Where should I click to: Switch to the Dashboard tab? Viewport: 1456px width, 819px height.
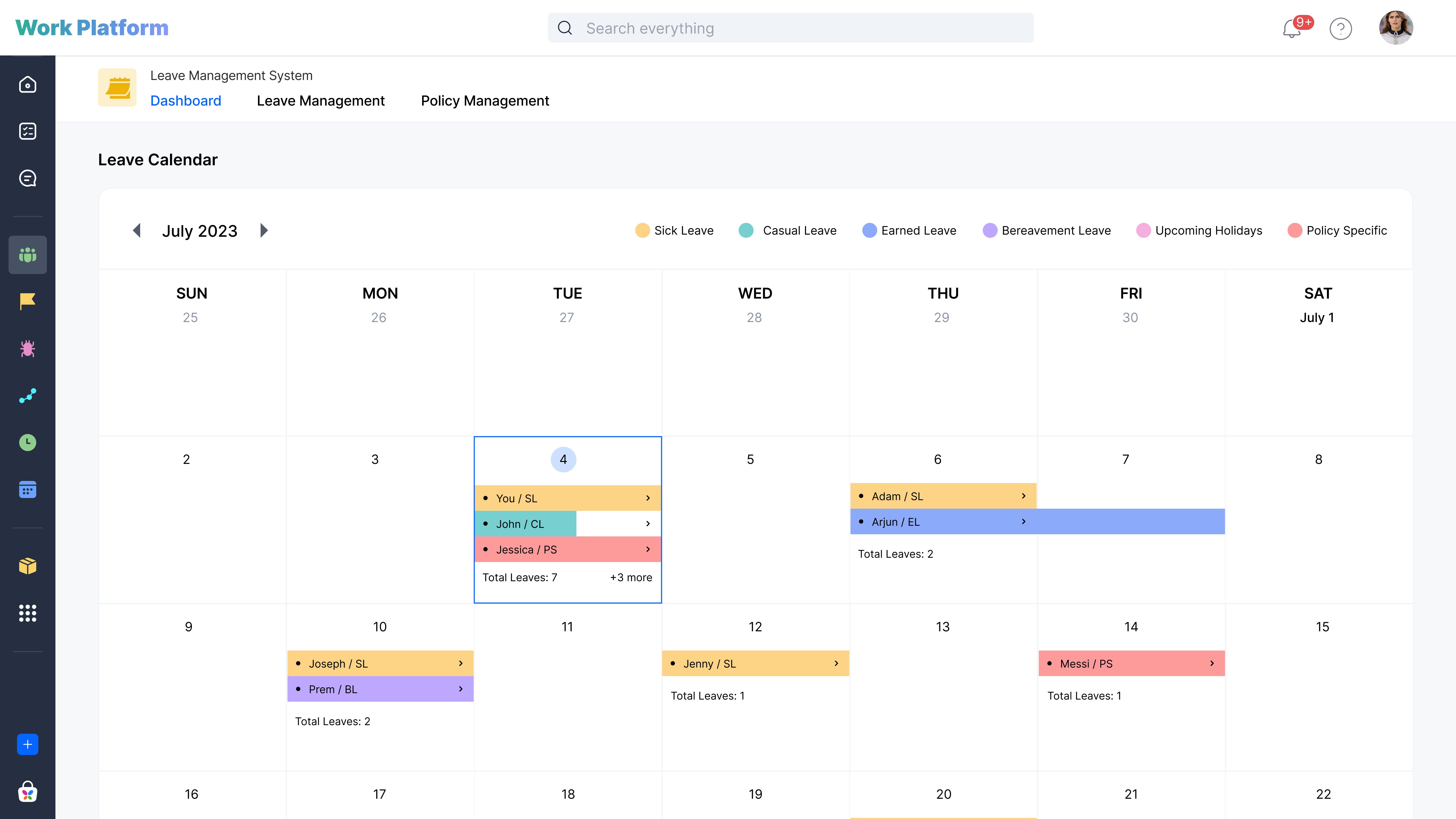coord(185,101)
